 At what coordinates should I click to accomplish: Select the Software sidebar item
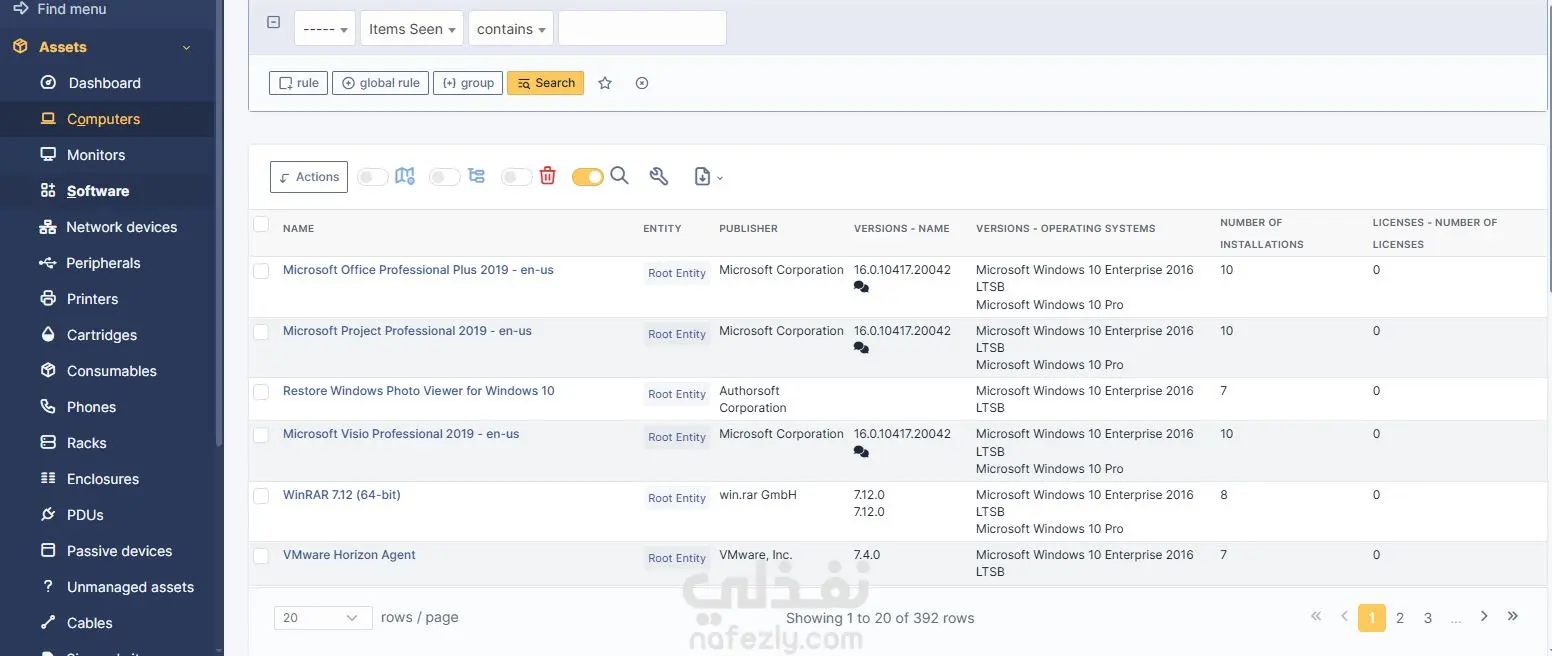click(97, 191)
